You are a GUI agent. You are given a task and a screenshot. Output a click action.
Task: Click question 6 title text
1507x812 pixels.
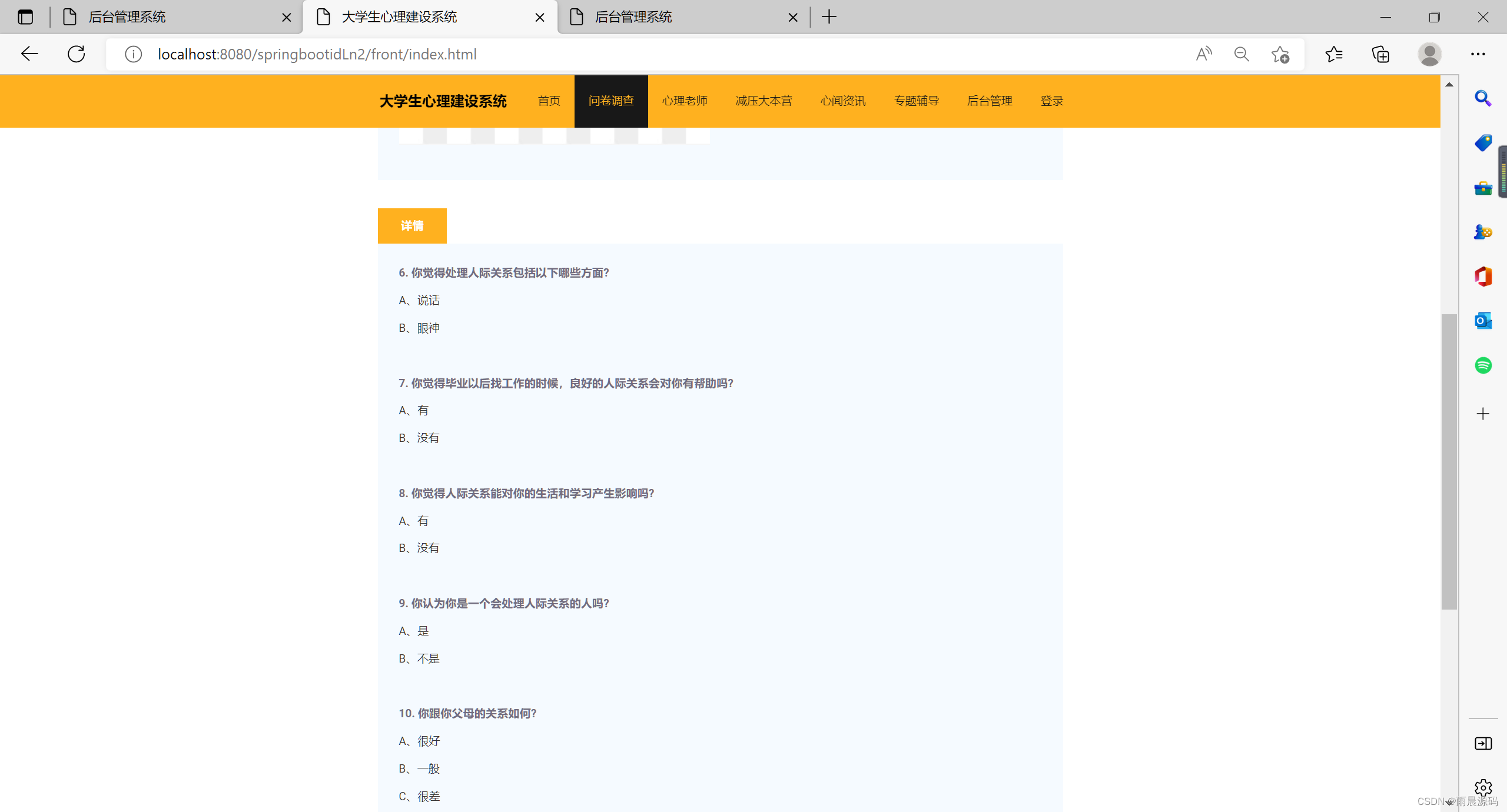[504, 273]
